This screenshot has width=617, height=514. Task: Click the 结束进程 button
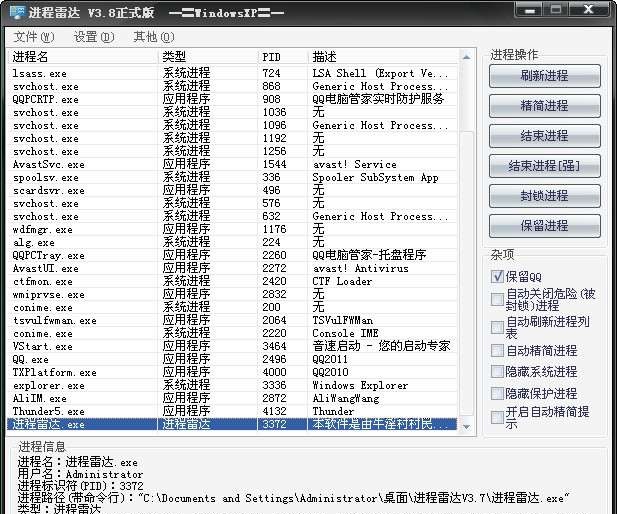click(x=545, y=136)
